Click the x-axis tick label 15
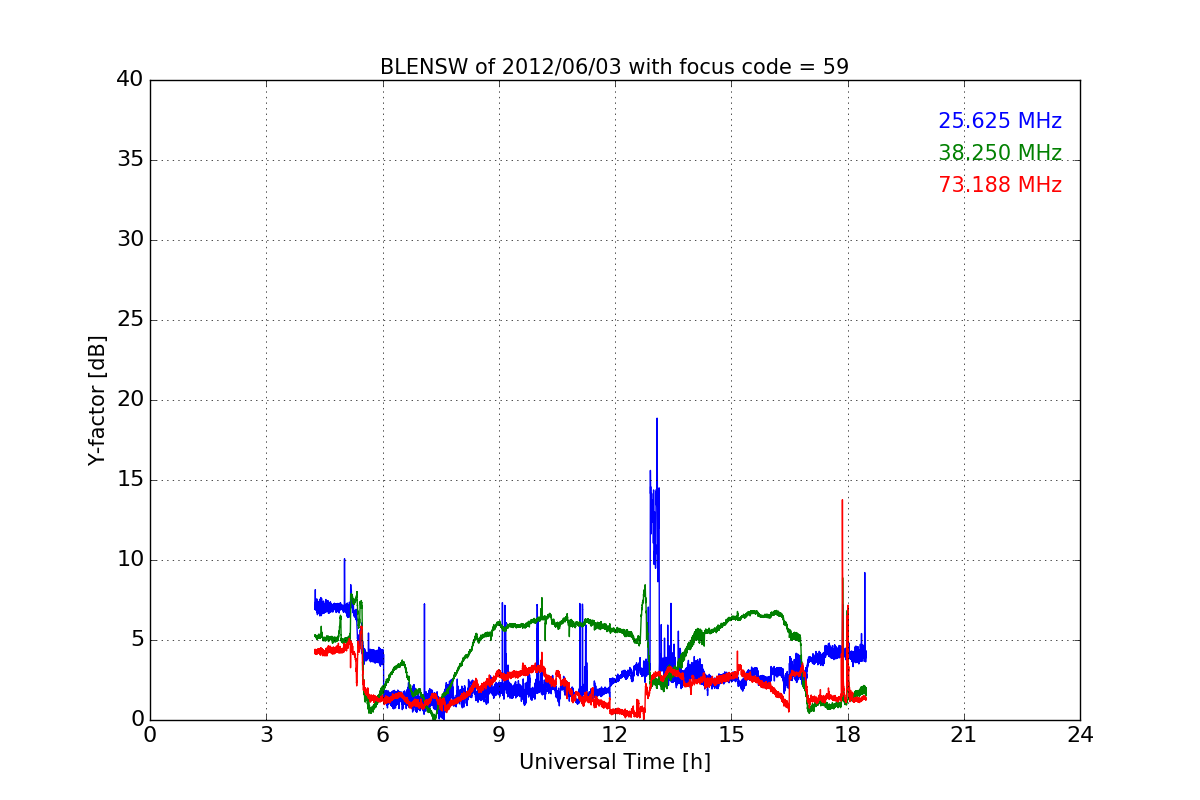 pos(731,734)
